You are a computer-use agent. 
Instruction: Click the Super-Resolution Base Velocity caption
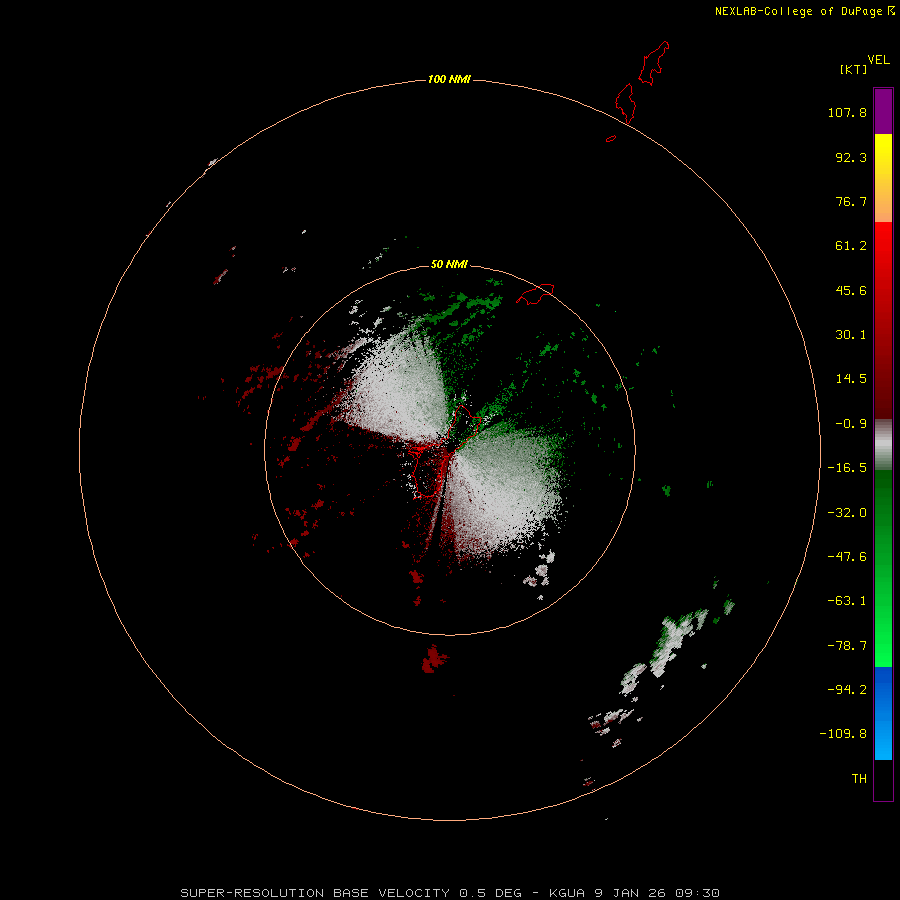[449, 893]
